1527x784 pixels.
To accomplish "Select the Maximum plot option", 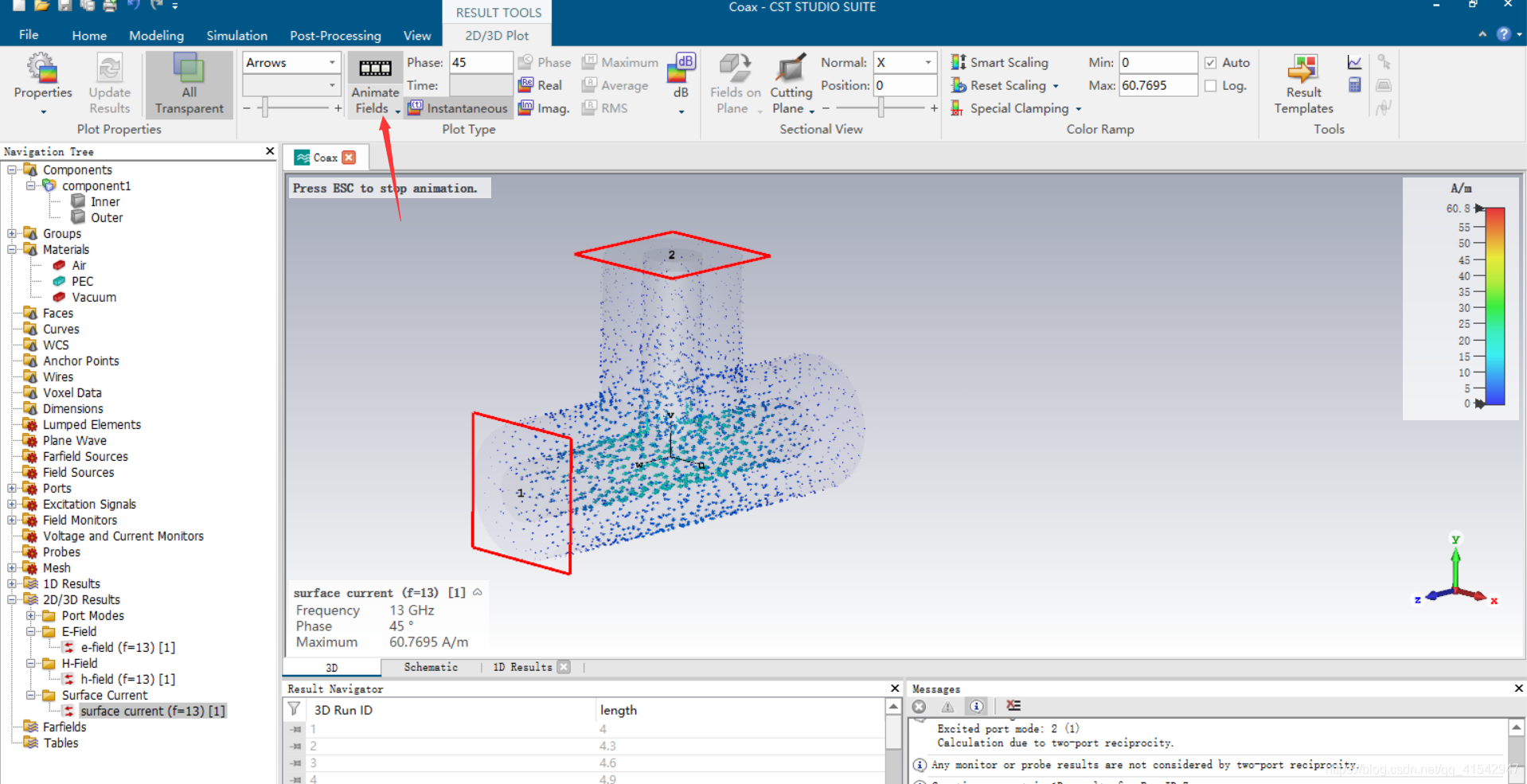I will 620,62.
